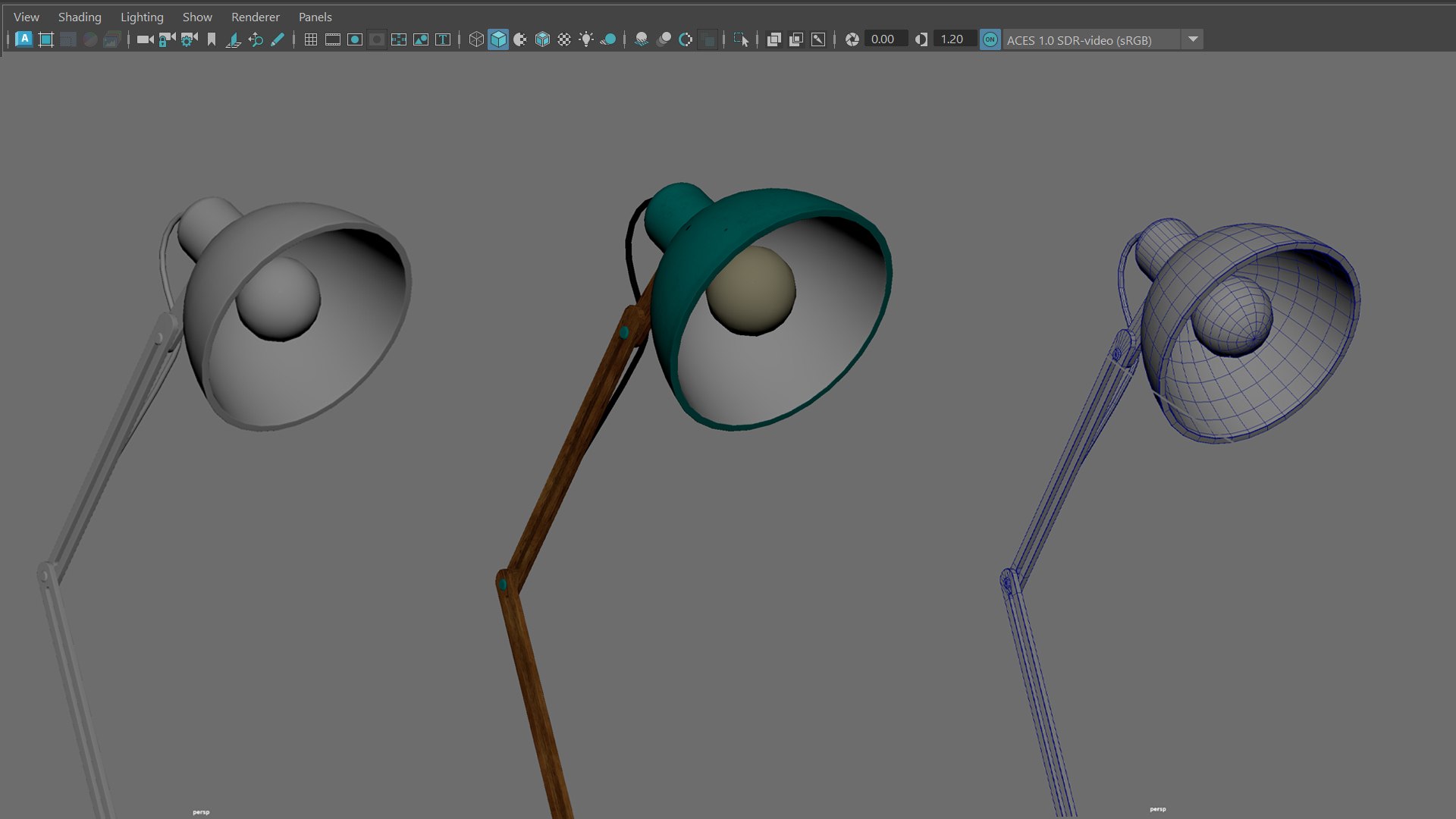This screenshot has width=1456, height=819.
Task: Click the camera Bookmarks icon
Action: click(x=212, y=39)
